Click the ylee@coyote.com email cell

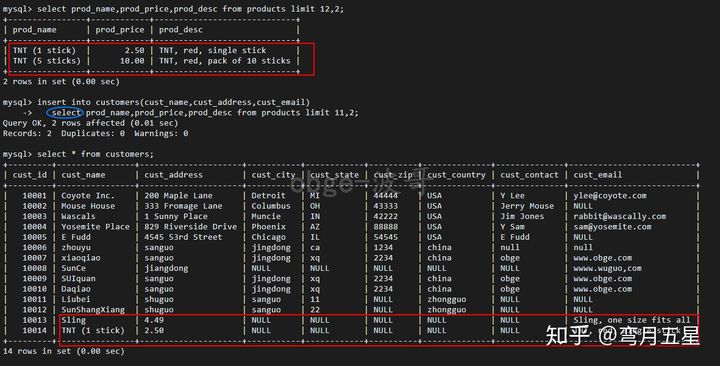pyautogui.click(x=610, y=196)
